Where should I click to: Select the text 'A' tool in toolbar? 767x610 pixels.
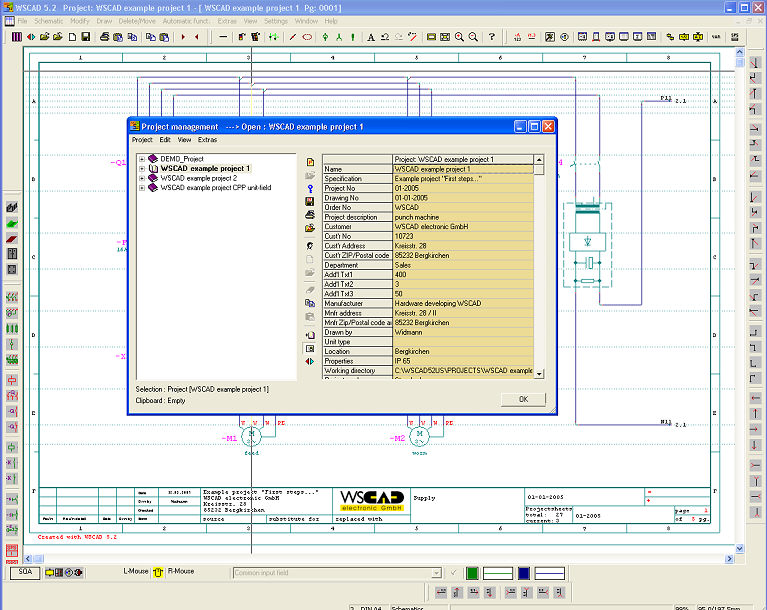coord(371,37)
